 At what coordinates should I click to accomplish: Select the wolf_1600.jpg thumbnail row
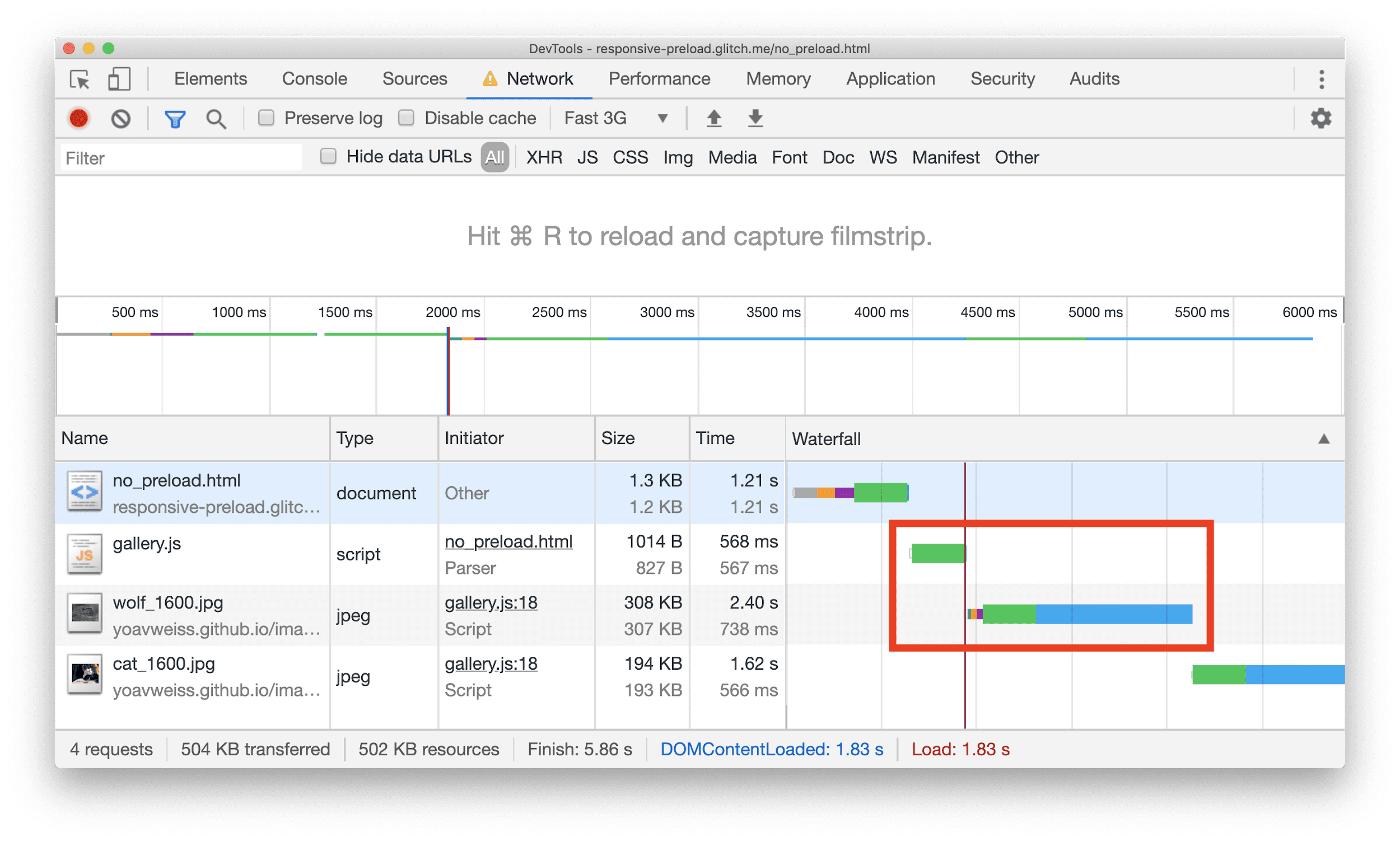[x=85, y=614]
